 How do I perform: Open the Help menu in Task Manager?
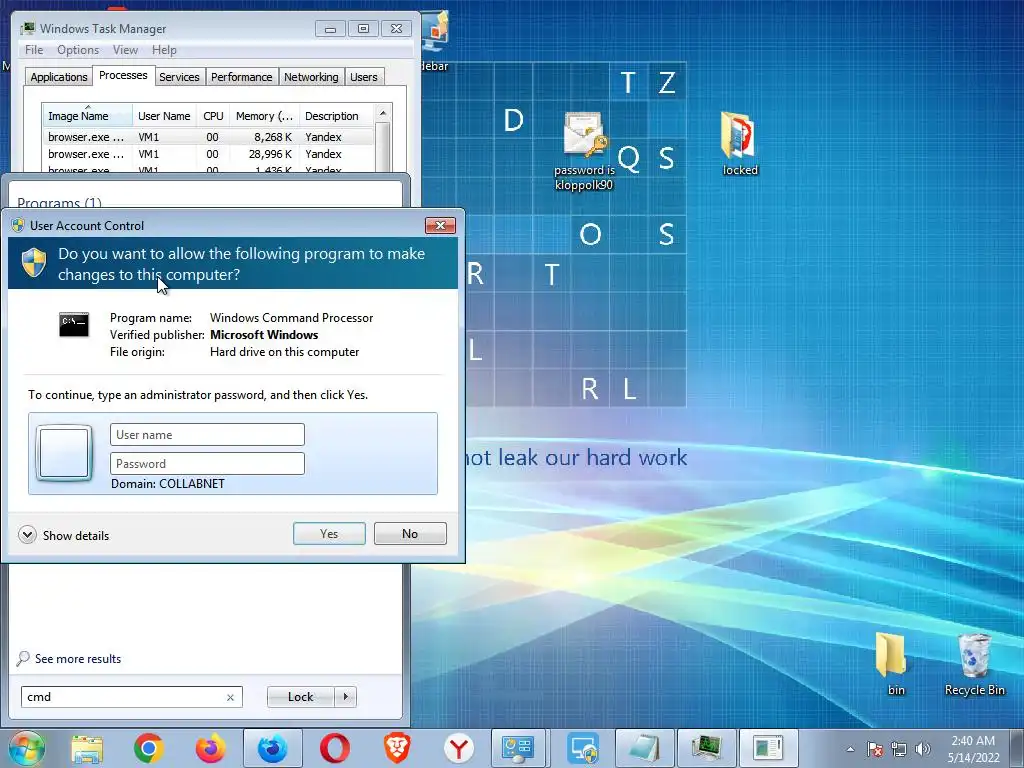point(164,50)
